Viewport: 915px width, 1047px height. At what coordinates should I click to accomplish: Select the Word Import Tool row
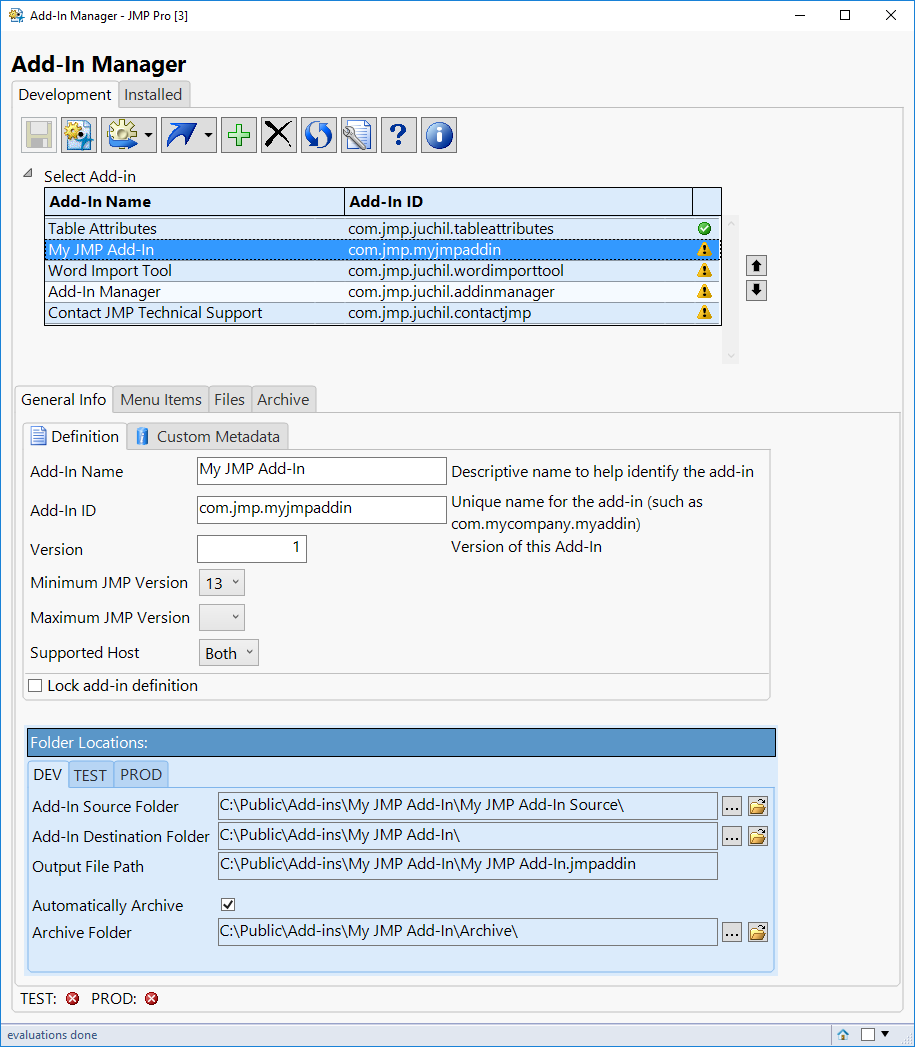[200, 270]
